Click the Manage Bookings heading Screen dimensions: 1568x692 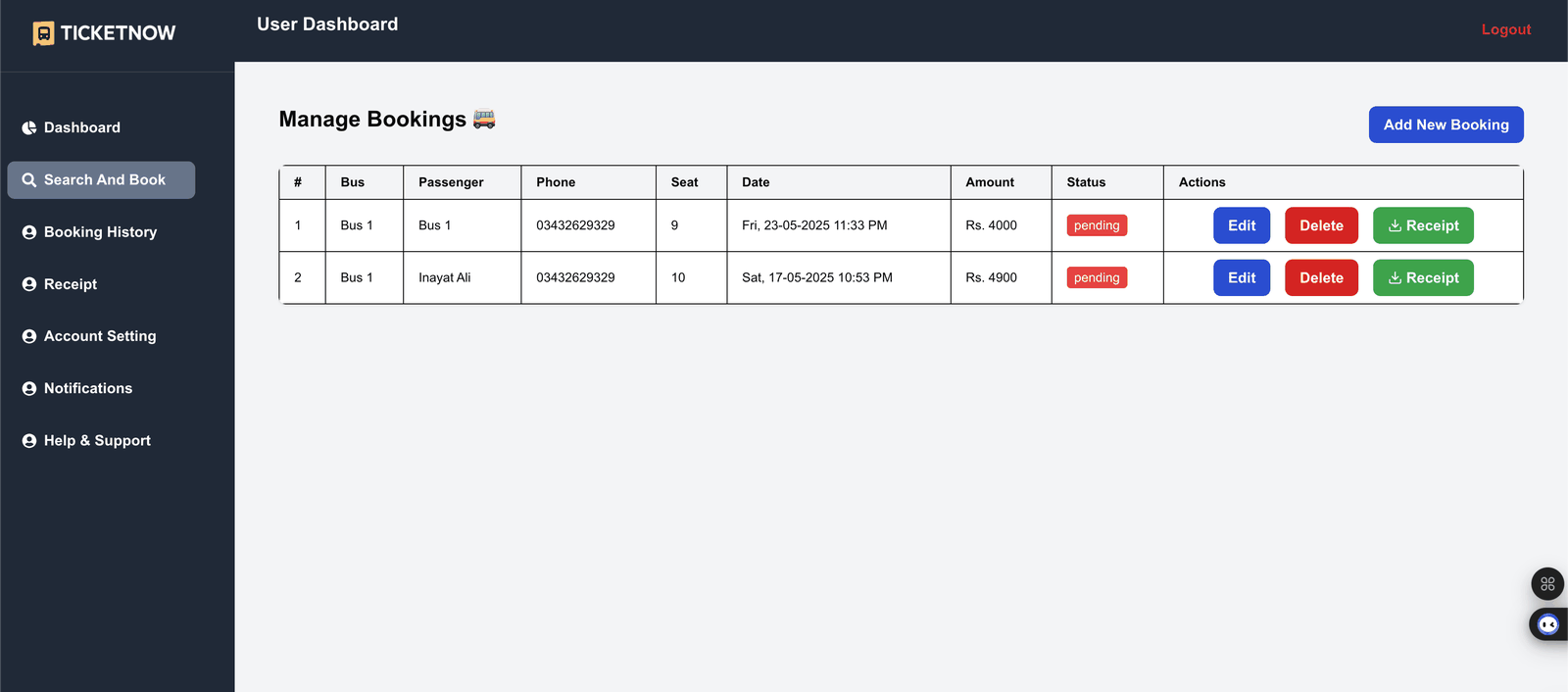(387, 120)
